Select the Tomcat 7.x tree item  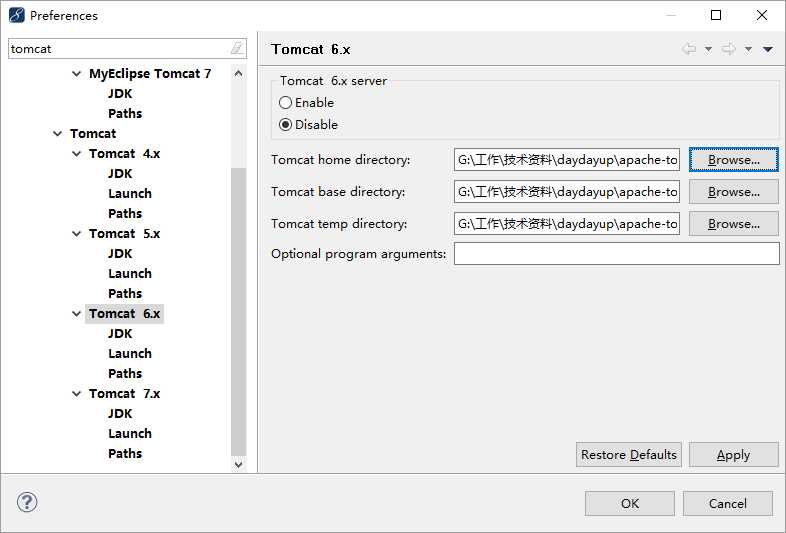click(124, 394)
